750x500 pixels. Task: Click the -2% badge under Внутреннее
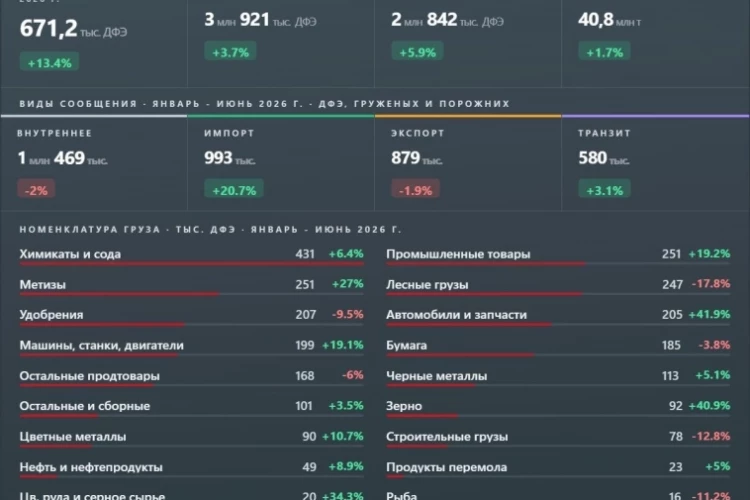[36, 189]
